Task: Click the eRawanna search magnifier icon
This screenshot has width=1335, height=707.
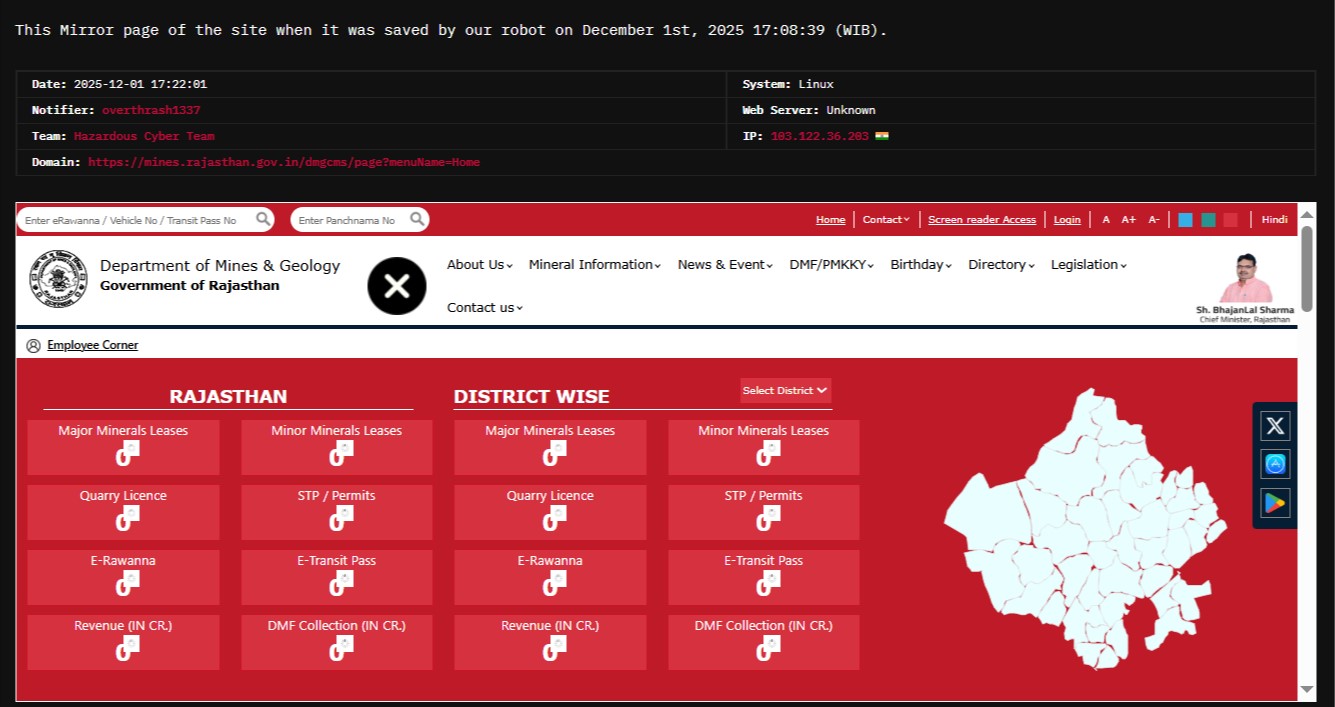Action: coord(263,219)
